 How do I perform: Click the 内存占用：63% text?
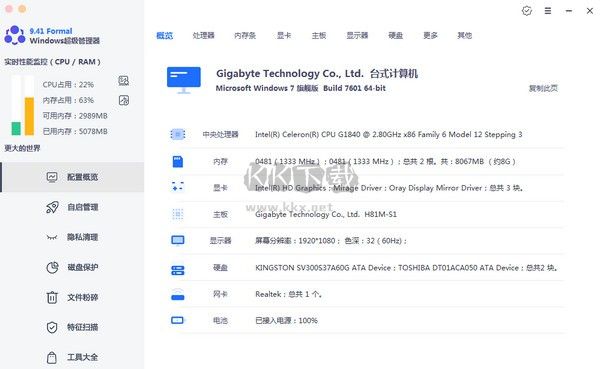pos(68,100)
